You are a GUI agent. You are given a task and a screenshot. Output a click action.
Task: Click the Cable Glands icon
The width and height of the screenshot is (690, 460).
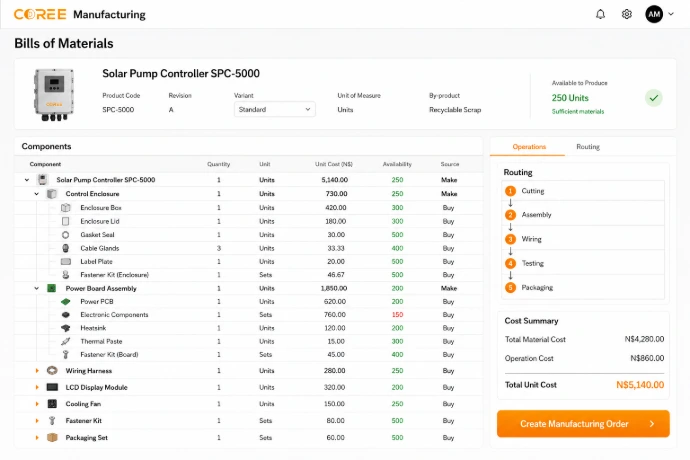(x=66, y=248)
